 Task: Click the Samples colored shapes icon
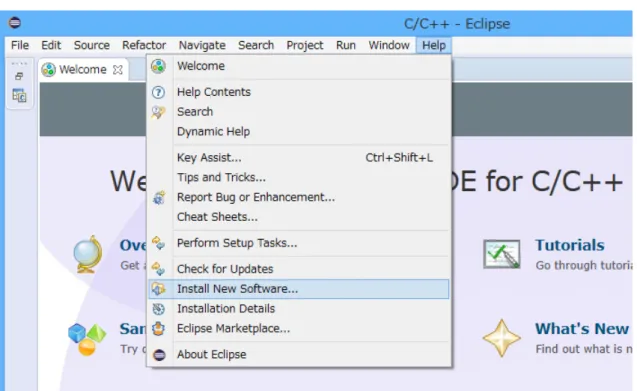click(87, 339)
